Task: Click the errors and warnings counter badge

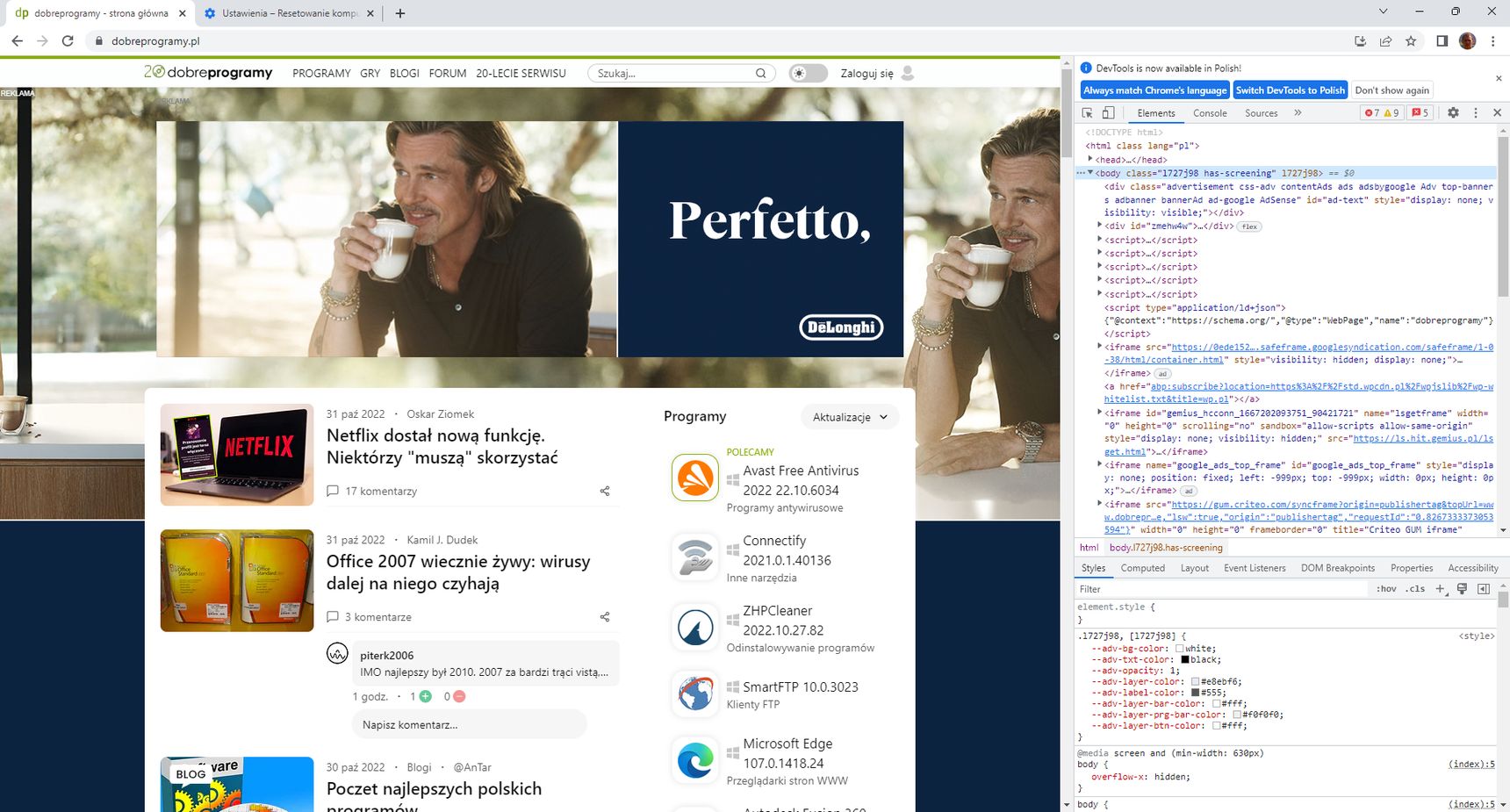Action: (1382, 113)
